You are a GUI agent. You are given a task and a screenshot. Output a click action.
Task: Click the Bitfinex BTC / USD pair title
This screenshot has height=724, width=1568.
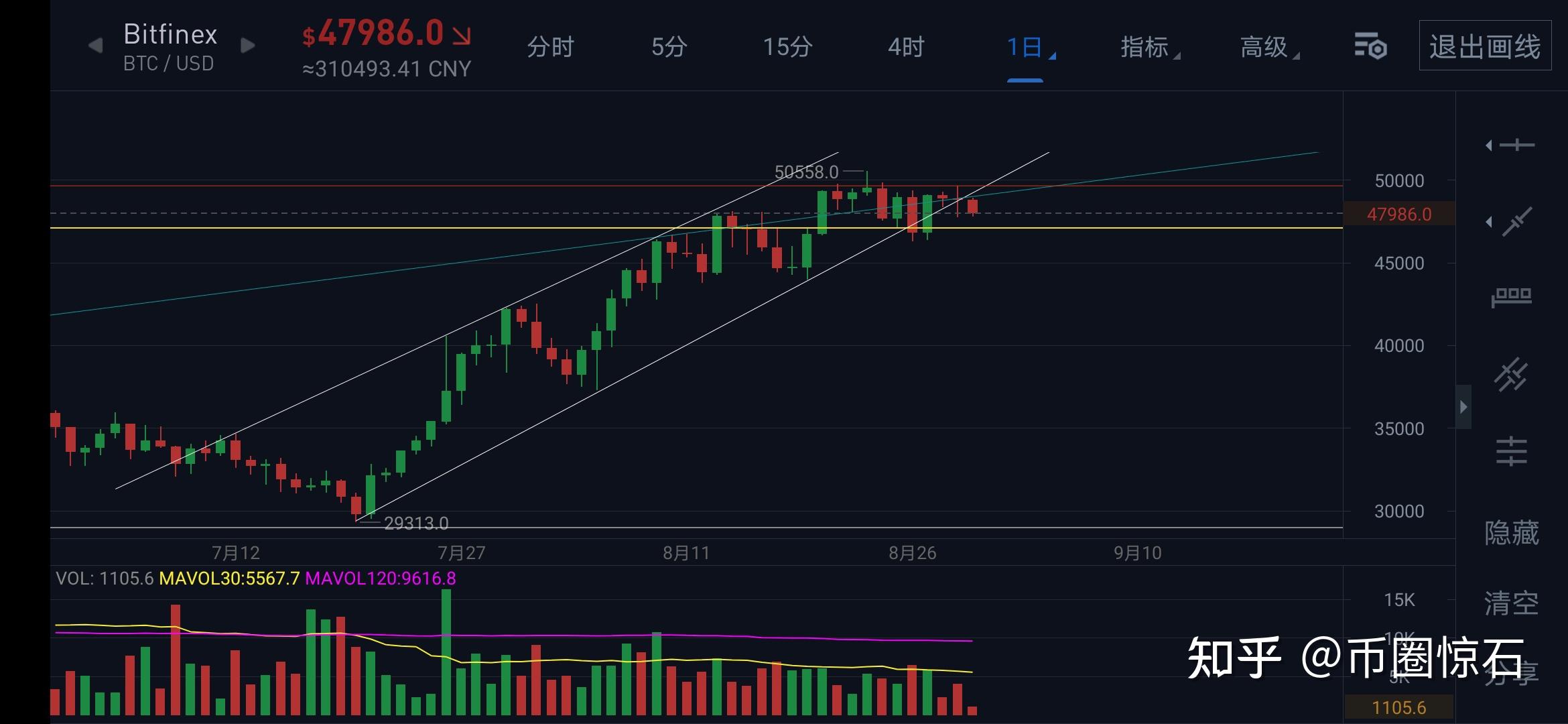[170, 47]
